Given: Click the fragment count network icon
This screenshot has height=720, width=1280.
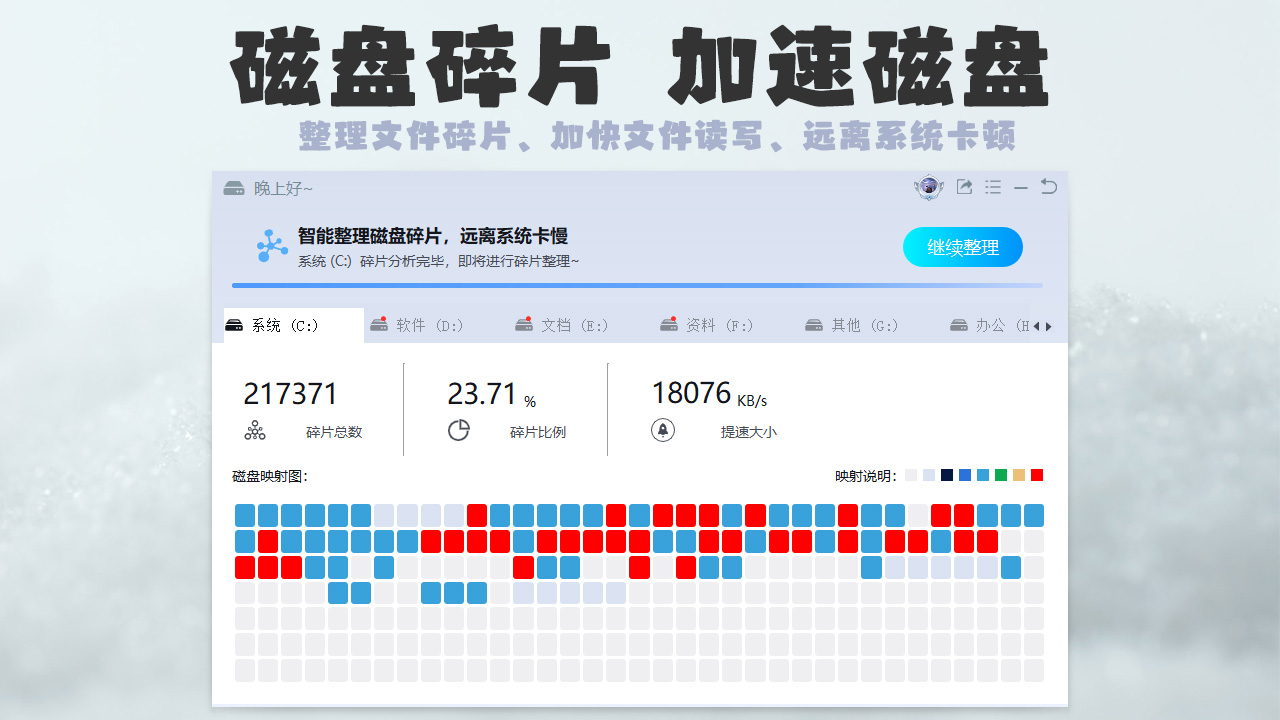Looking at the screenshot, I should 255,428.
